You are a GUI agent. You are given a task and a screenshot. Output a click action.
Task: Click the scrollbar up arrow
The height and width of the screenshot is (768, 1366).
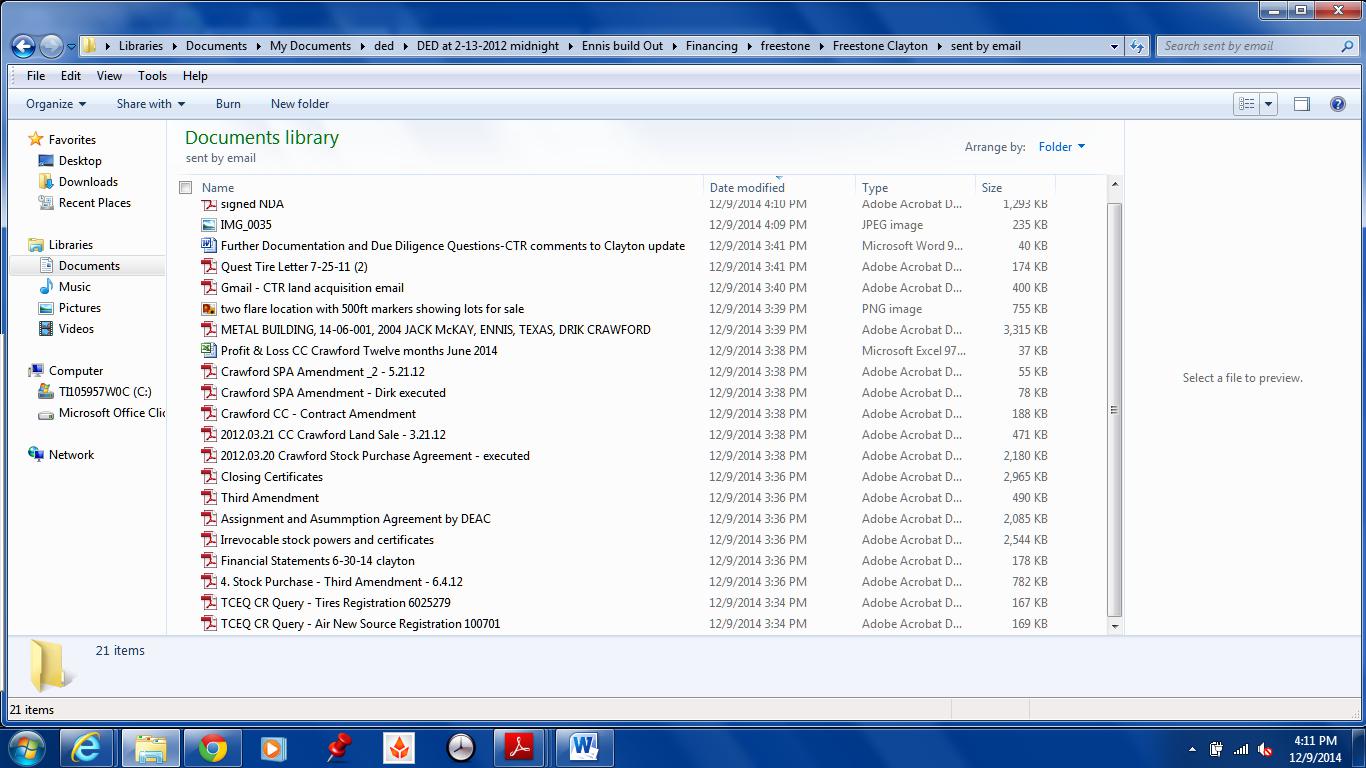click(x=1115, y=185)
